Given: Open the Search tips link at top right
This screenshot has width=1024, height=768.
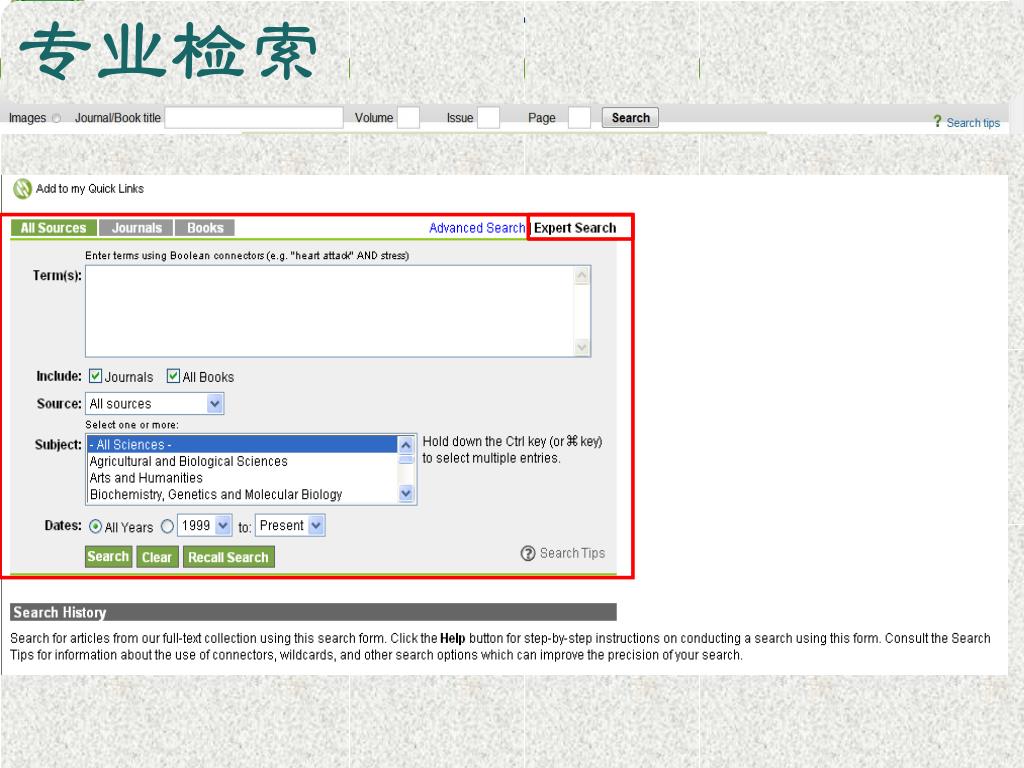Looking at the screenshot, I should tap(973, 123).
